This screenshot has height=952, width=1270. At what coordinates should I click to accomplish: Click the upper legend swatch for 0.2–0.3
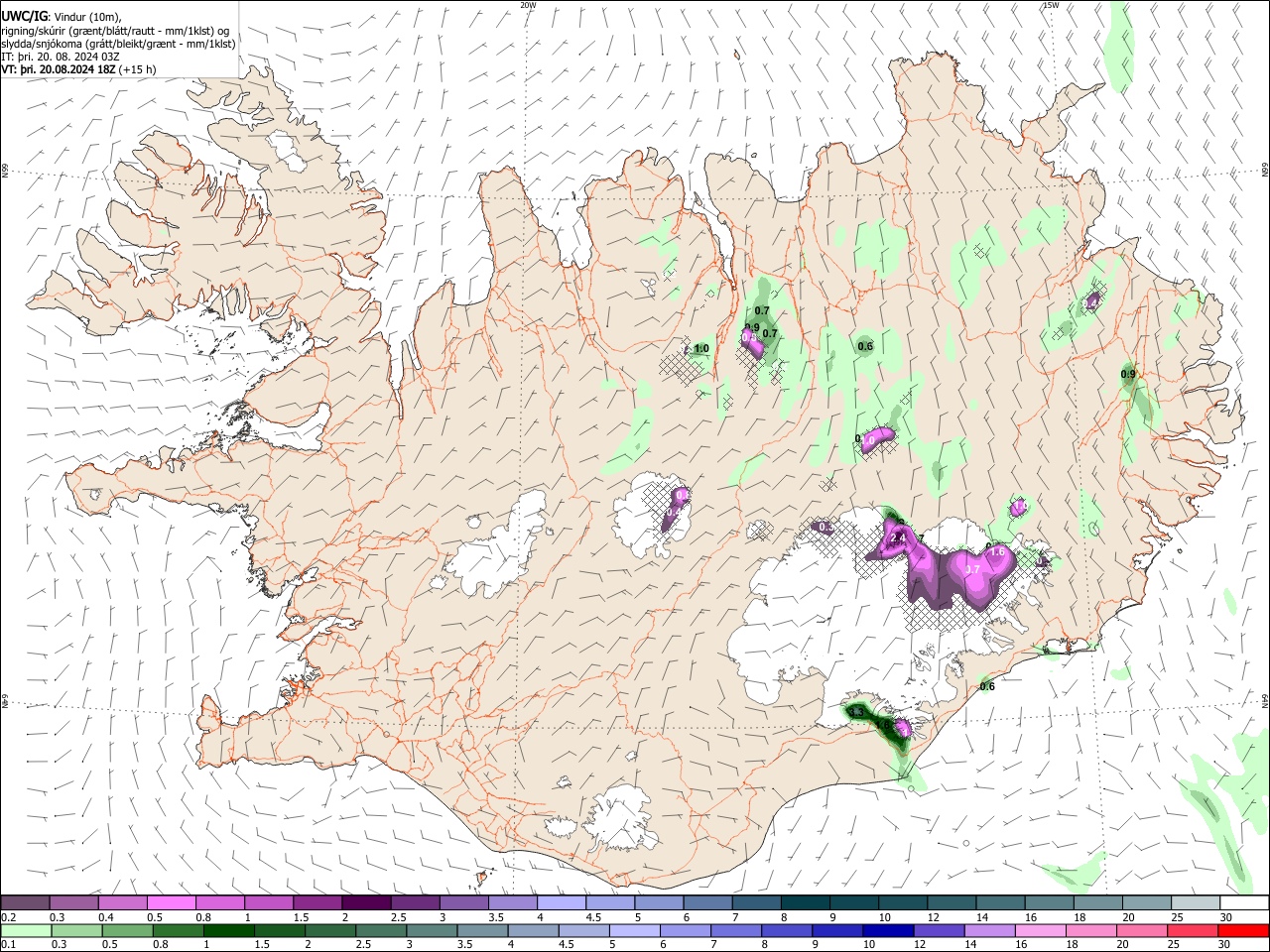[26, 903]
